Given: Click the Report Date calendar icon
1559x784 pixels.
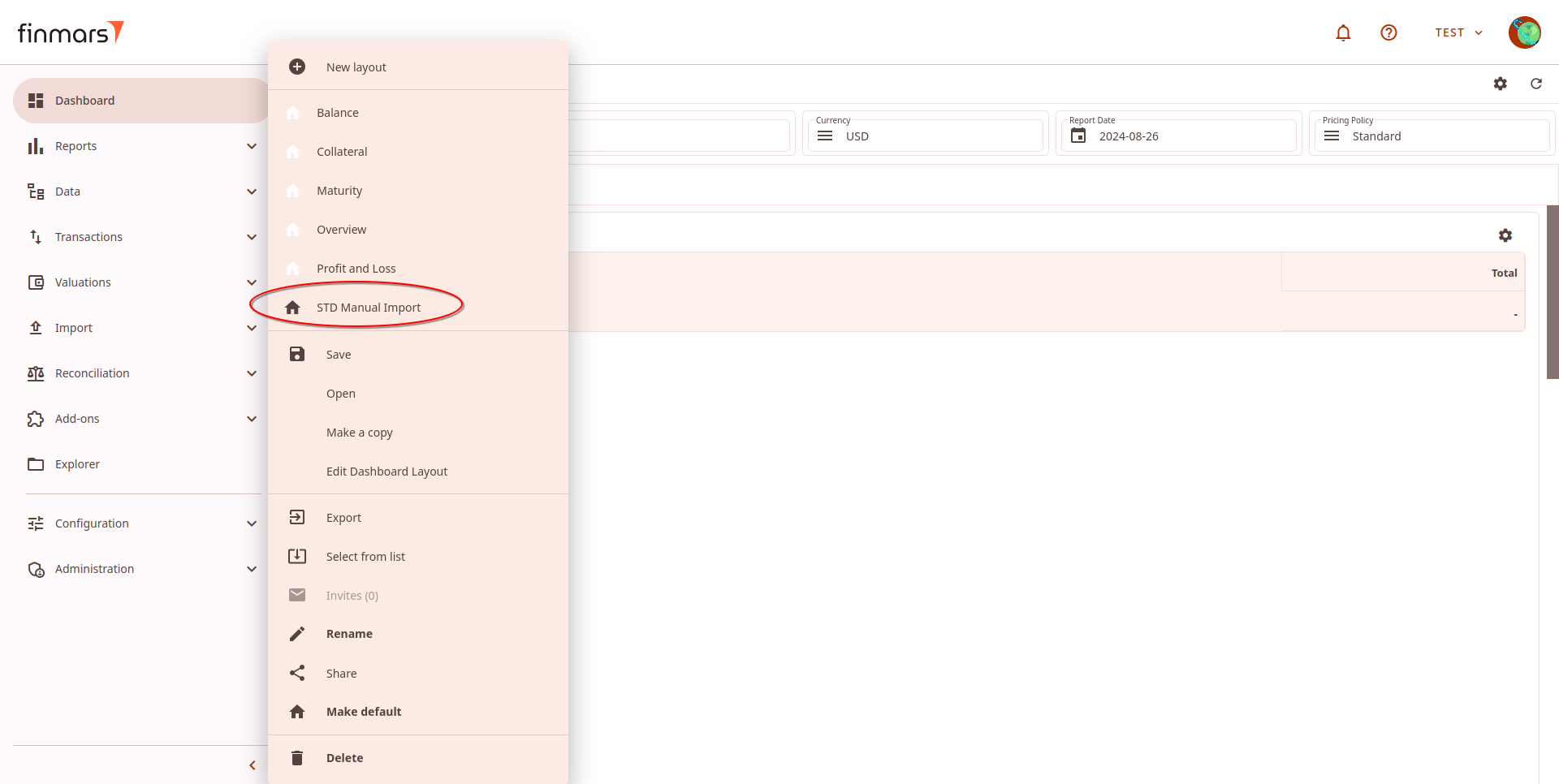Looking at the screenshot, I should click(x=1078, y=136).
